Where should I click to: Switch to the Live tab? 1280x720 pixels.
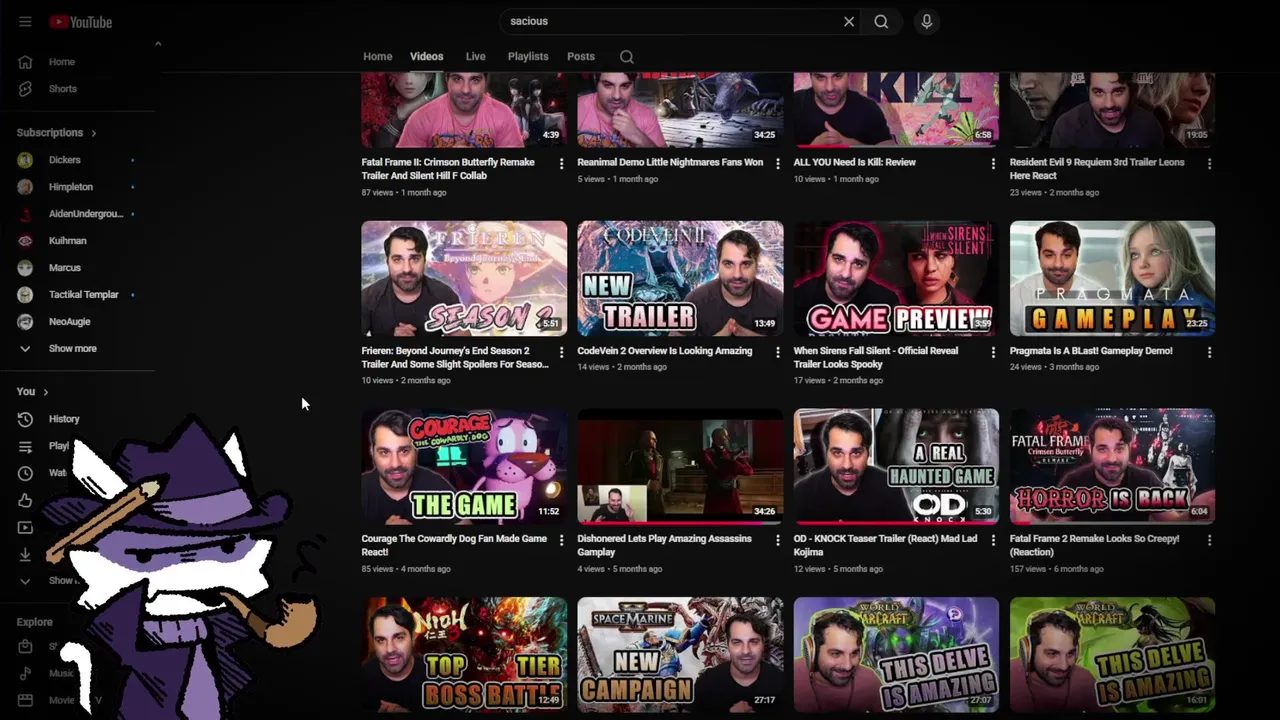(x=476, y=57)
